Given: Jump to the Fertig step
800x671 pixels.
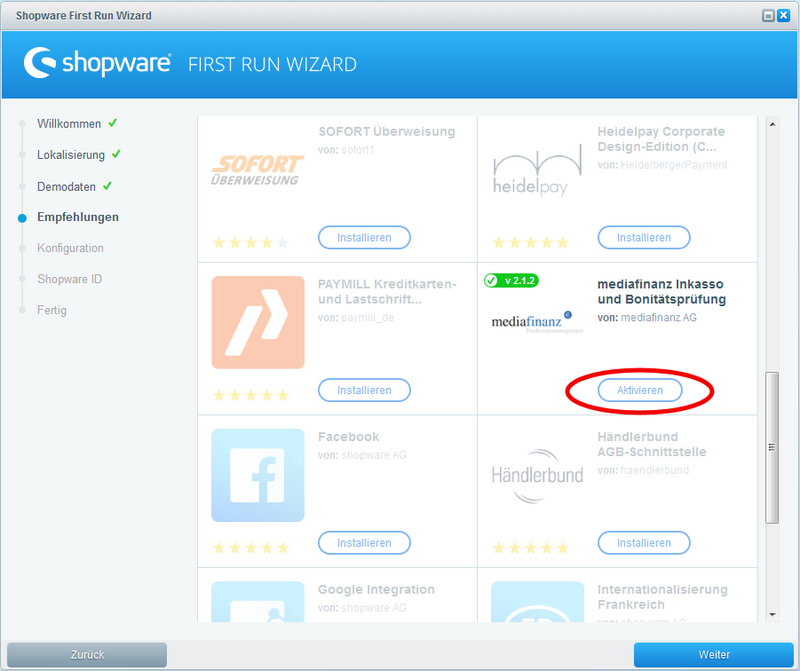Looking at the screenshot, I should [52, 310].
